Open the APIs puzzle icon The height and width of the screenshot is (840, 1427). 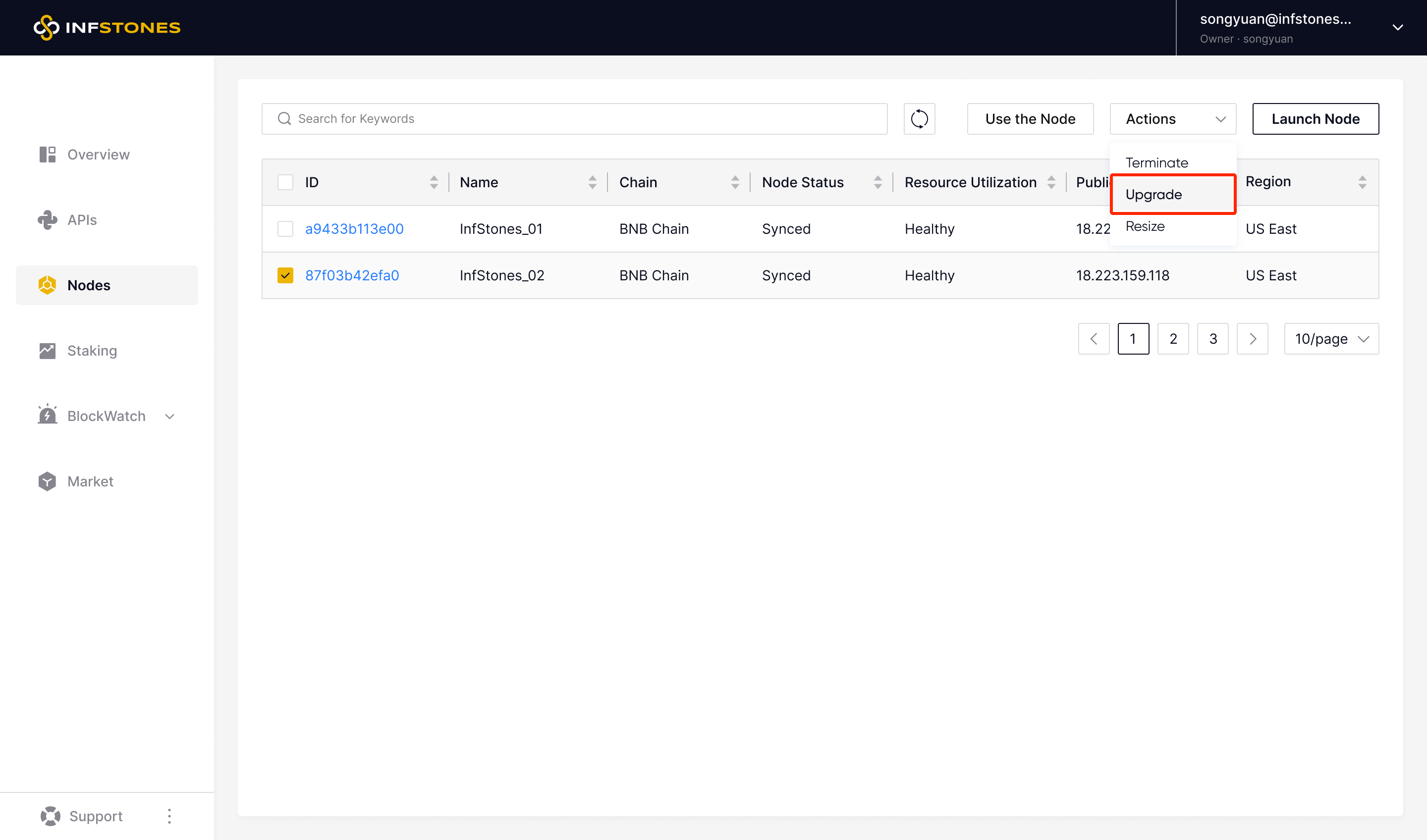tap(48, 219)
